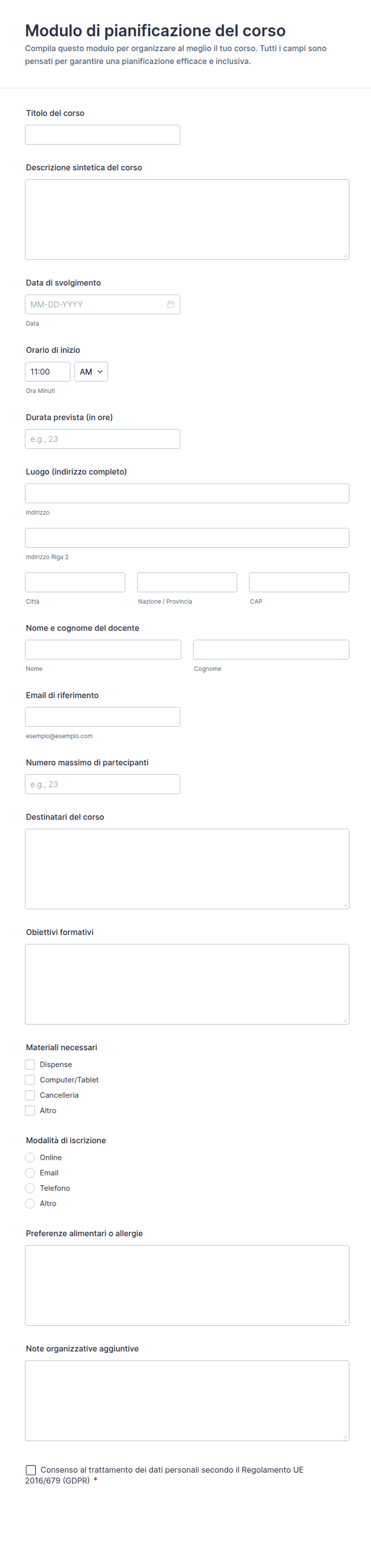The image size is (371, 1568).
Task: Expand the AM/PM dropdown
Action: coord(91,372)
